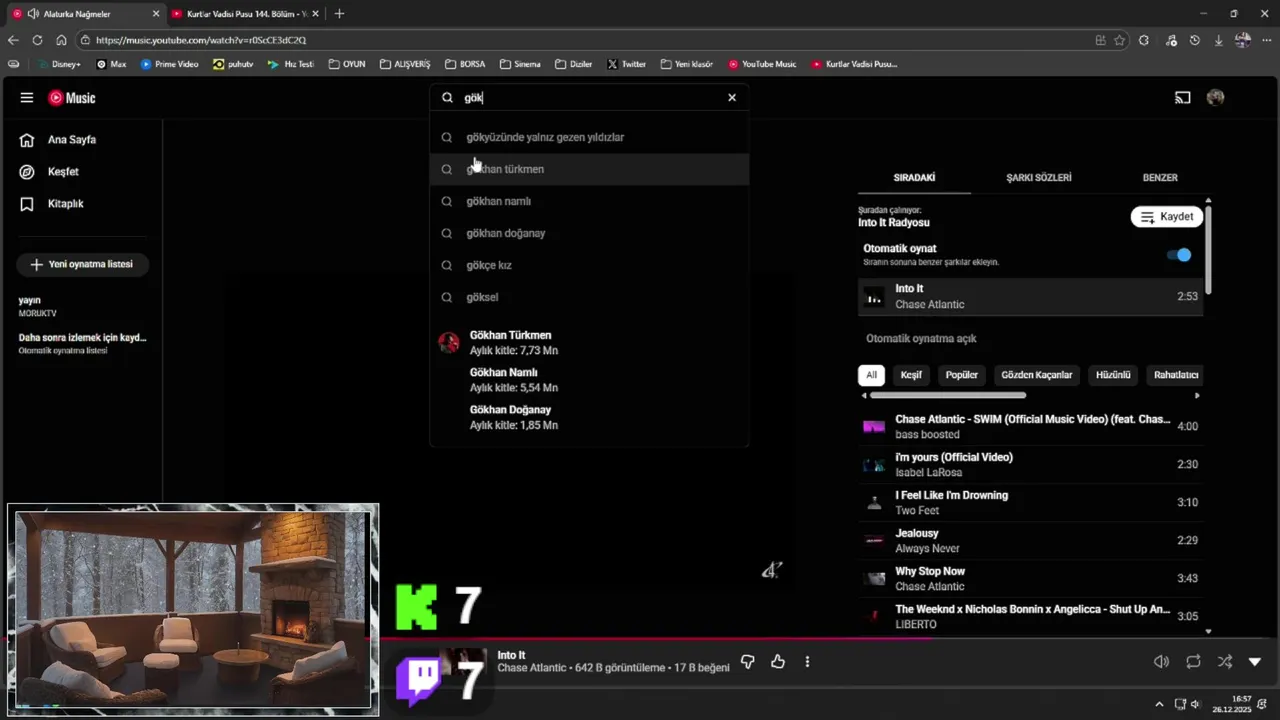This screenshot has width=1280, height=720.
Task: Play 'The Weeknd x Nicholas Bonnin' LIBERTO track
Action: (x=1030, y=617)
